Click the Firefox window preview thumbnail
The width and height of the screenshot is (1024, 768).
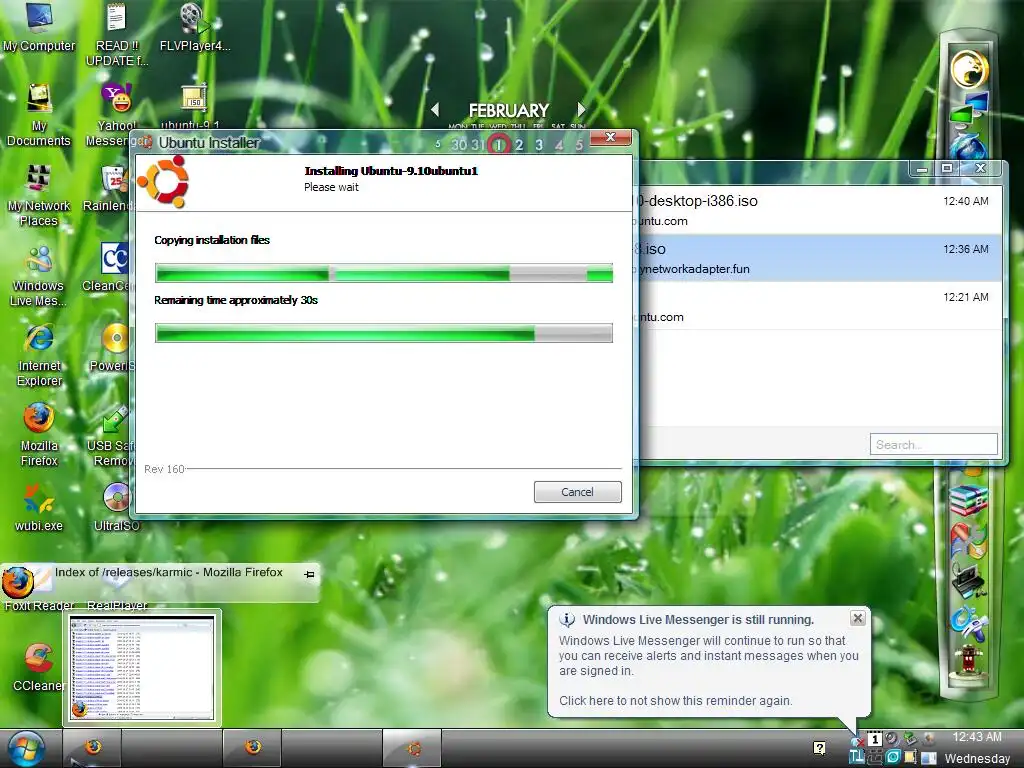pos(142,667)
